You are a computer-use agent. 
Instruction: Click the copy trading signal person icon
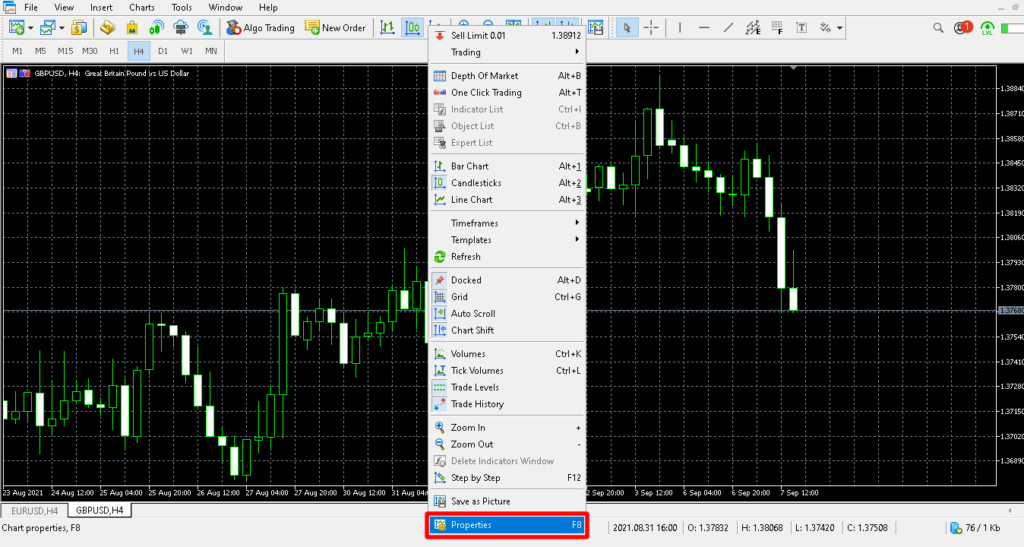coord(204,28)
